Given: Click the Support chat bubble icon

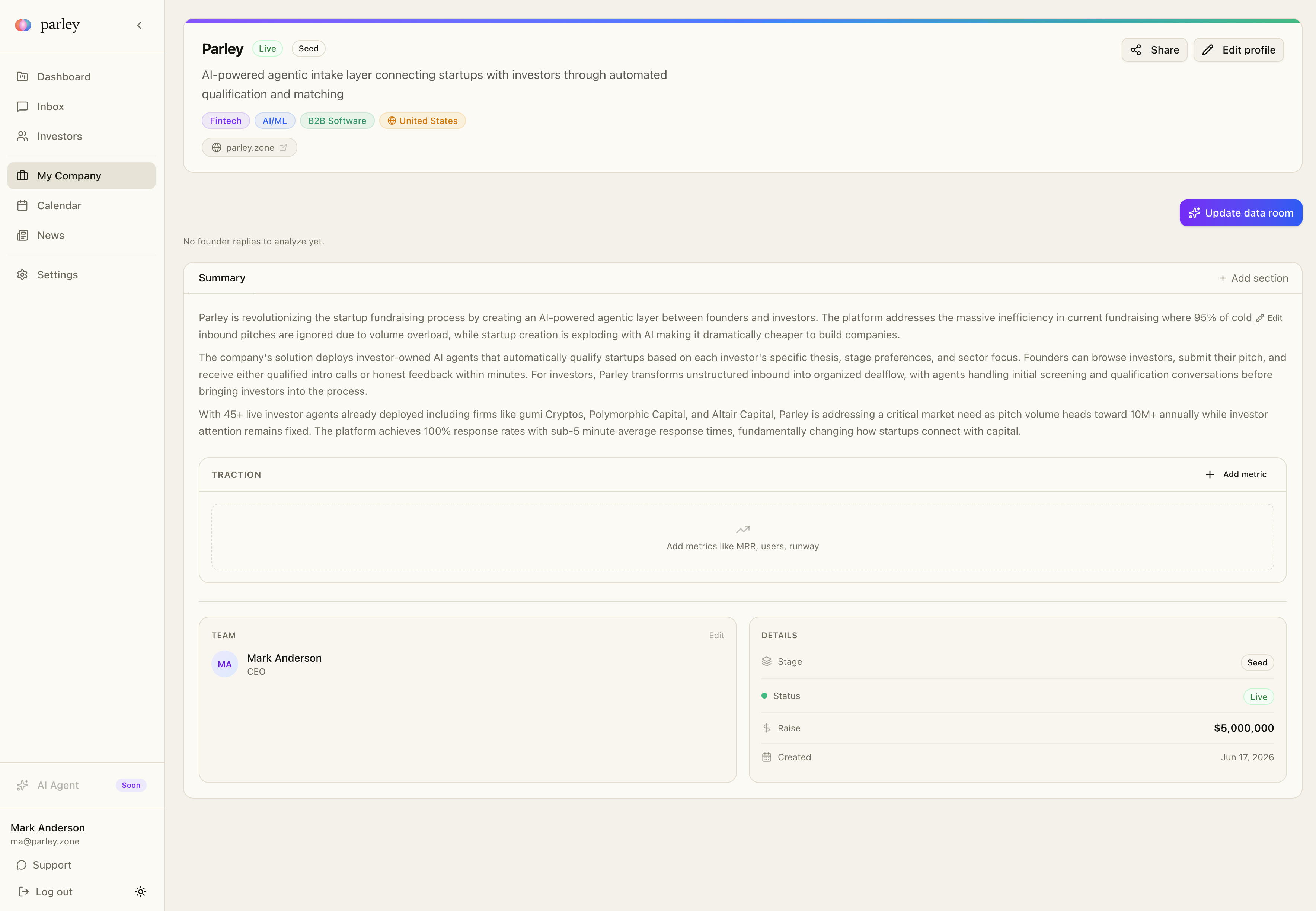Looking at the screenshot, I should [22, 865].
